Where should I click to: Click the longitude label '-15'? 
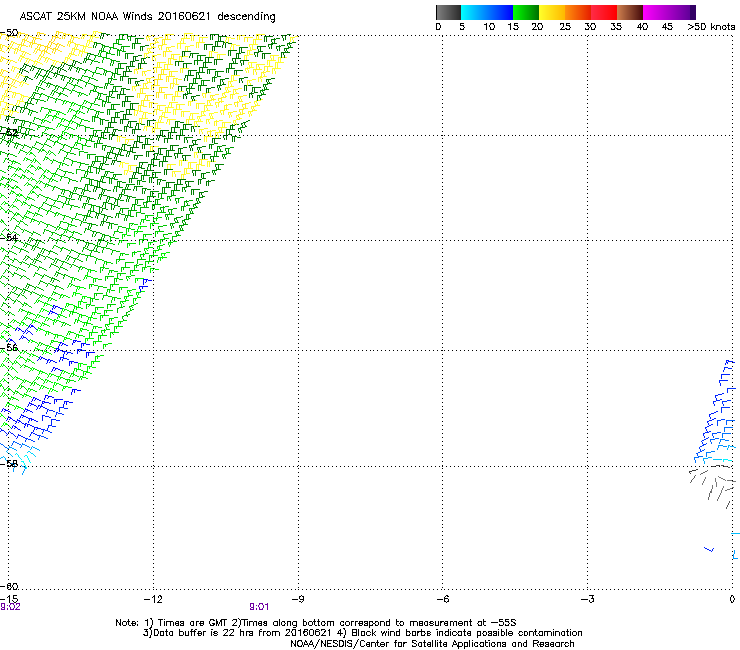(x=9, y=599)
